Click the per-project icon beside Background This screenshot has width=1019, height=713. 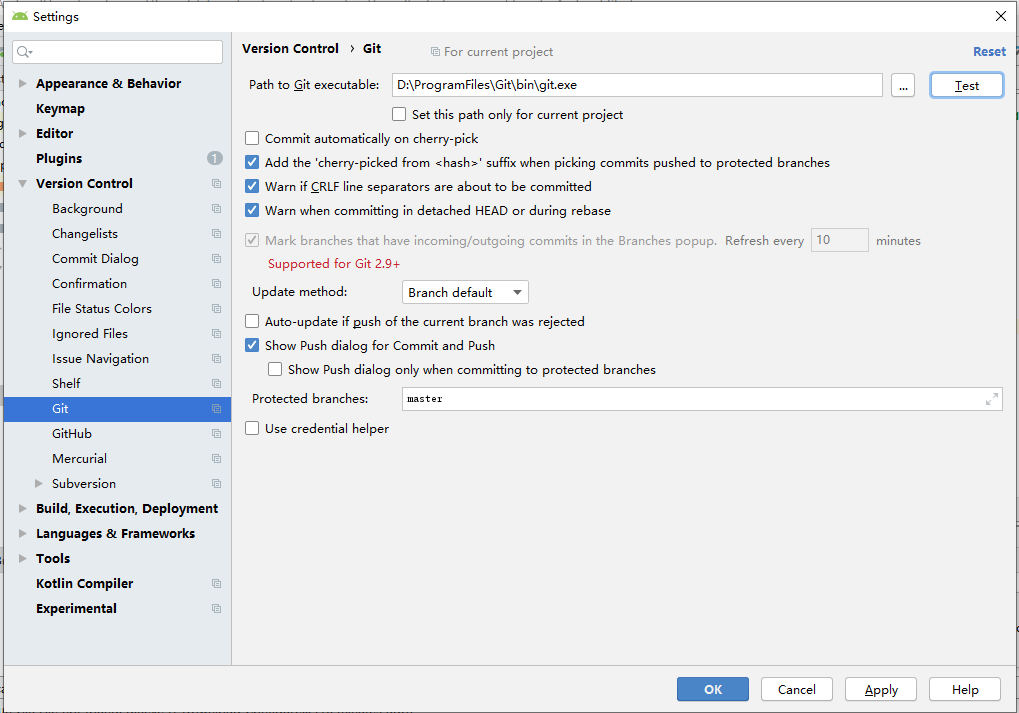click(x=216, y=209)
